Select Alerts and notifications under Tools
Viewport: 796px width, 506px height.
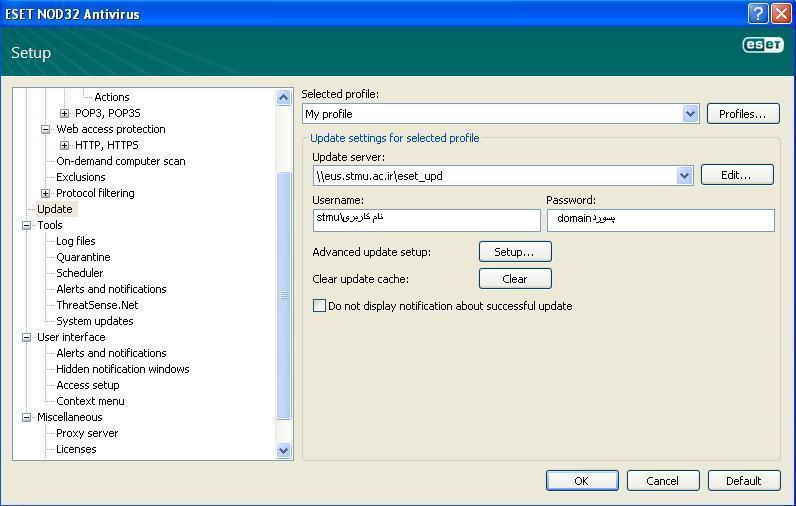[x=111, y=289]
